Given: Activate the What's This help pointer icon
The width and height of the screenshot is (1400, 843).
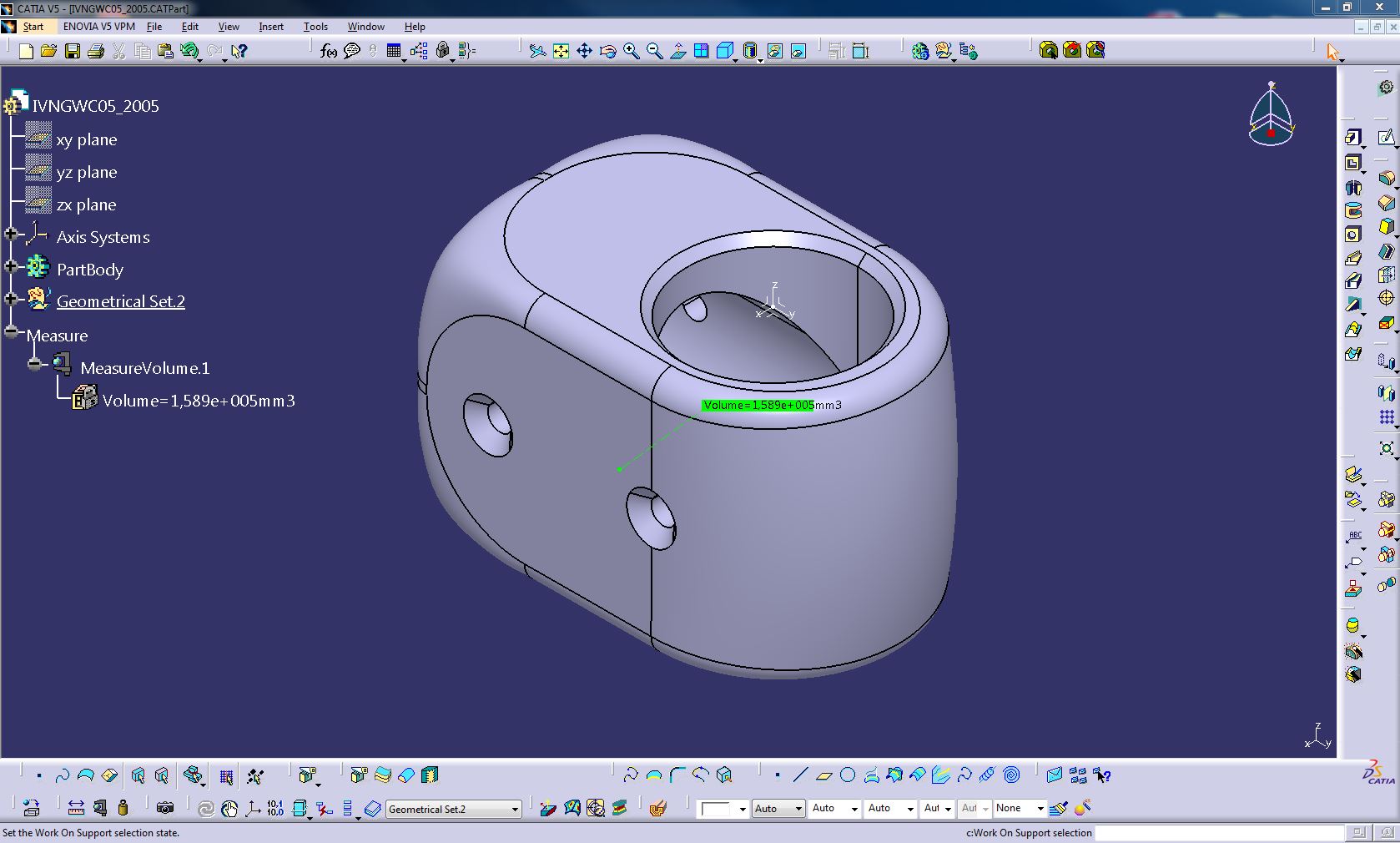Looking at the screenshot, I should pos(239,51).
